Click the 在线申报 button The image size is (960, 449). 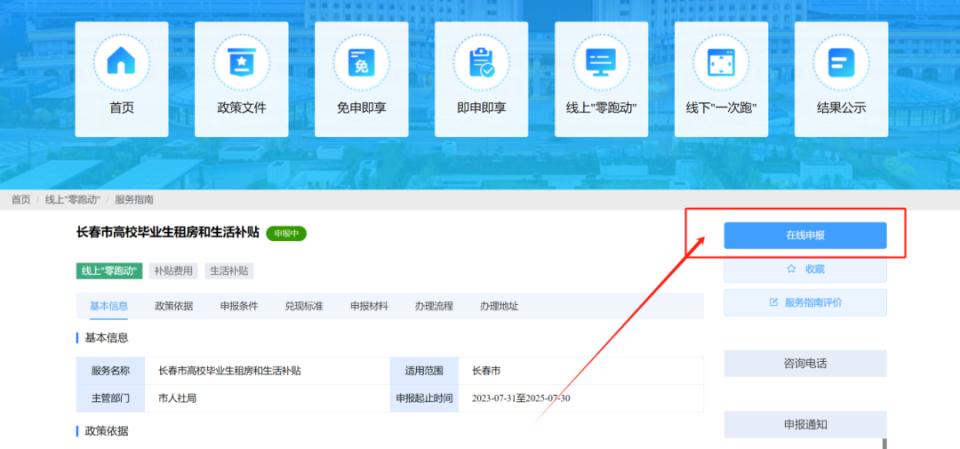(805, 235)
